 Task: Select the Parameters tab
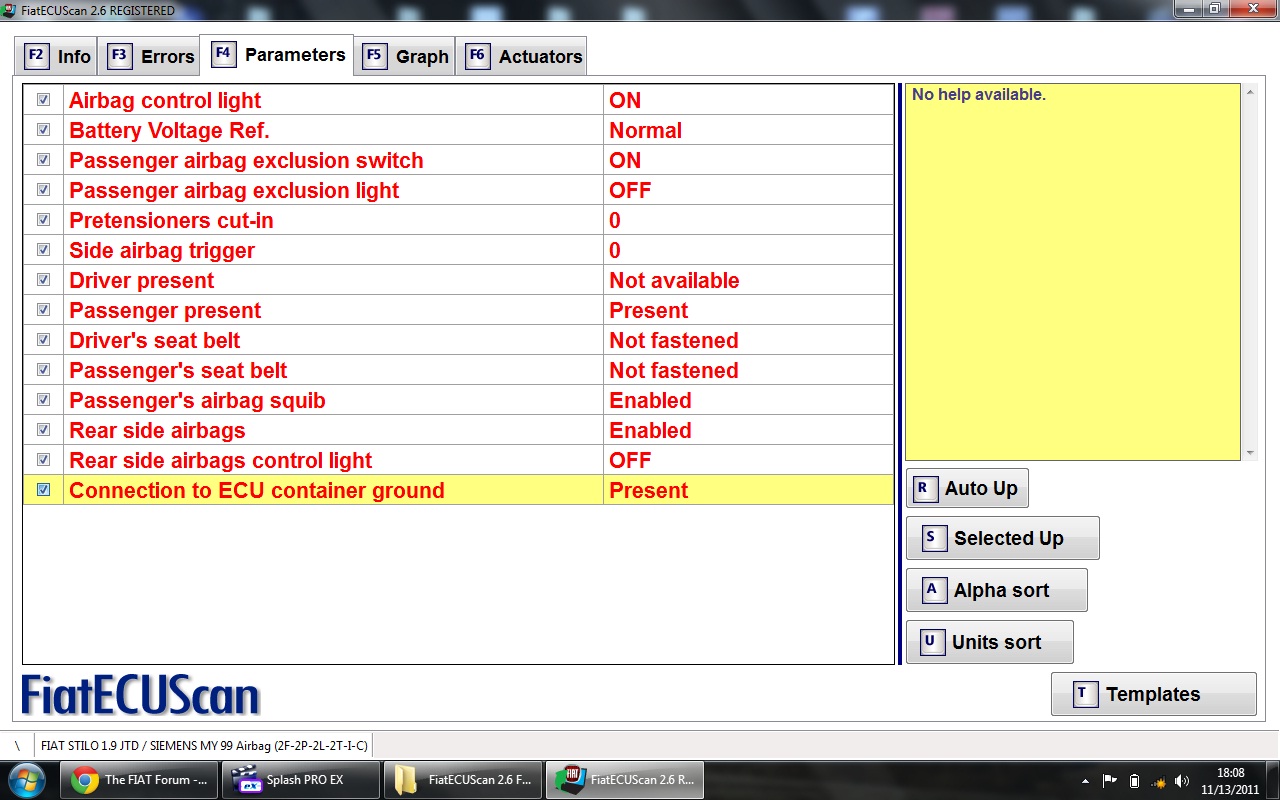click(279, 54)
